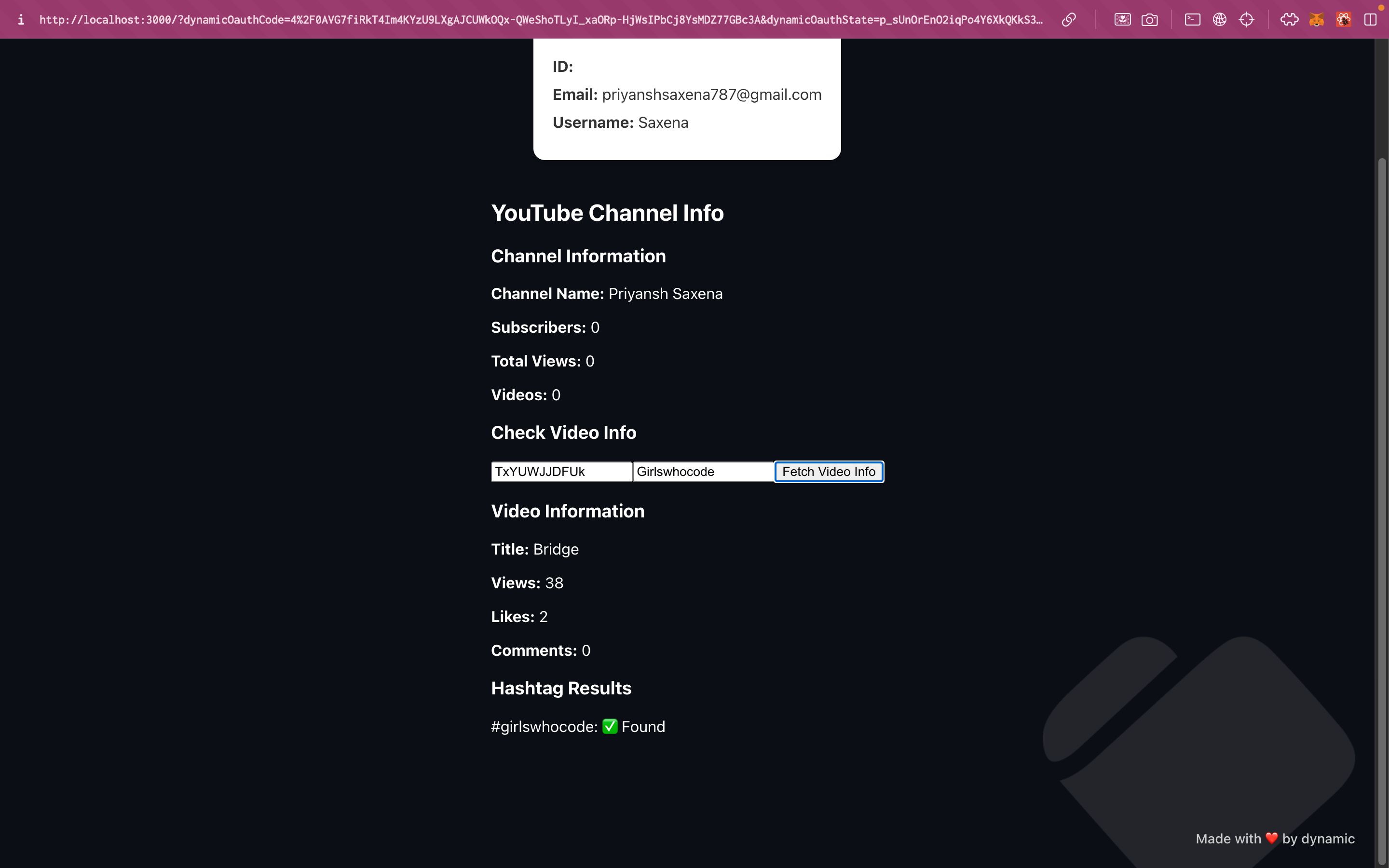This screenshot has width=1389, height=868.
Task: Click the globe network icon
Action: coord(1219,19)
